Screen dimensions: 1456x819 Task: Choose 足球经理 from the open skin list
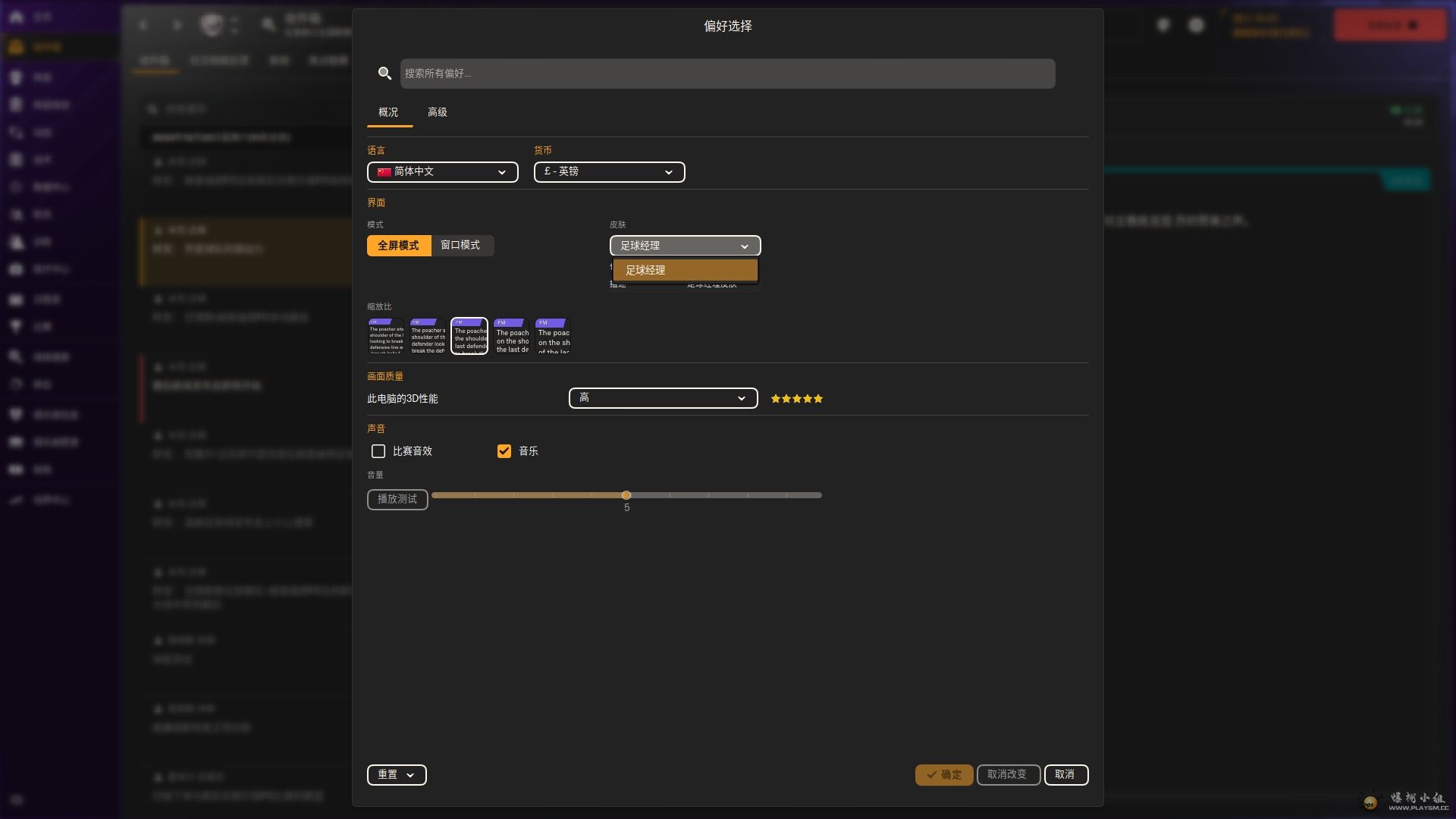tap(685, 270)
